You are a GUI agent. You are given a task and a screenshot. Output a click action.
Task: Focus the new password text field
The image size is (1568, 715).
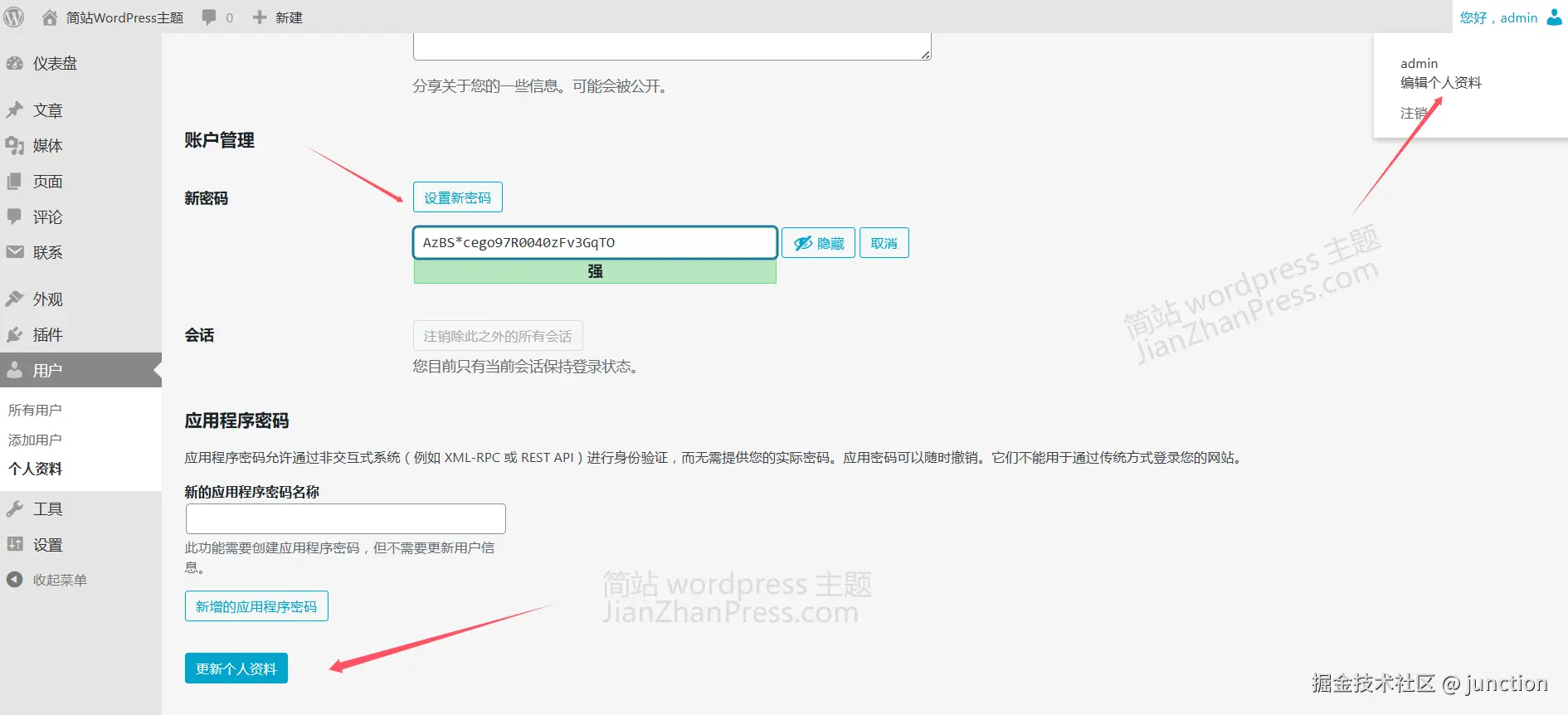(x=595, y=242)
